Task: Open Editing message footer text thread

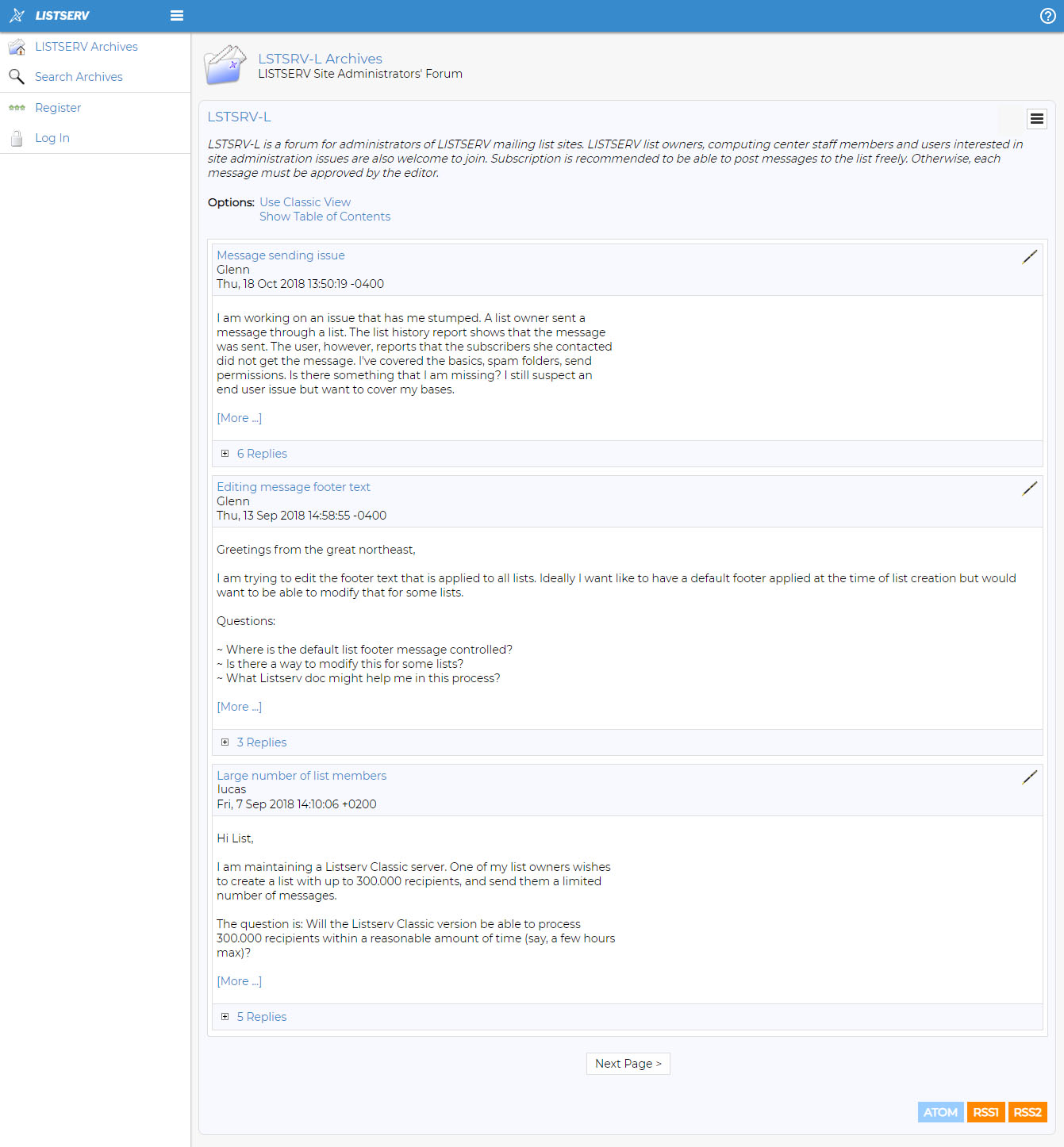Action: click(x=294, y=487)
